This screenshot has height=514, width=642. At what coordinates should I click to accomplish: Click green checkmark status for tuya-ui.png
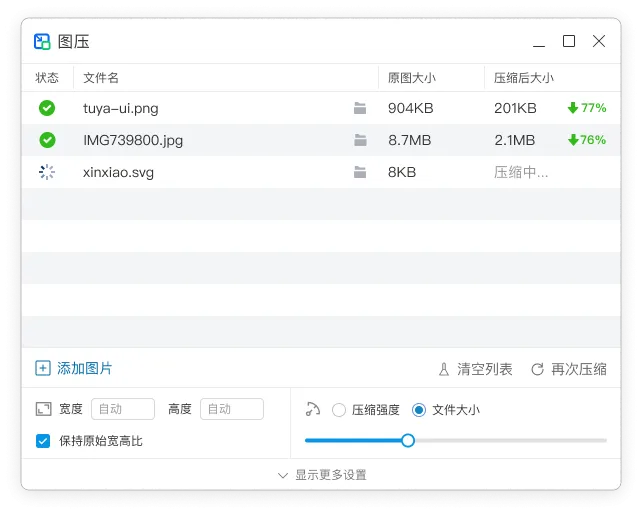[x=47, y=108]
